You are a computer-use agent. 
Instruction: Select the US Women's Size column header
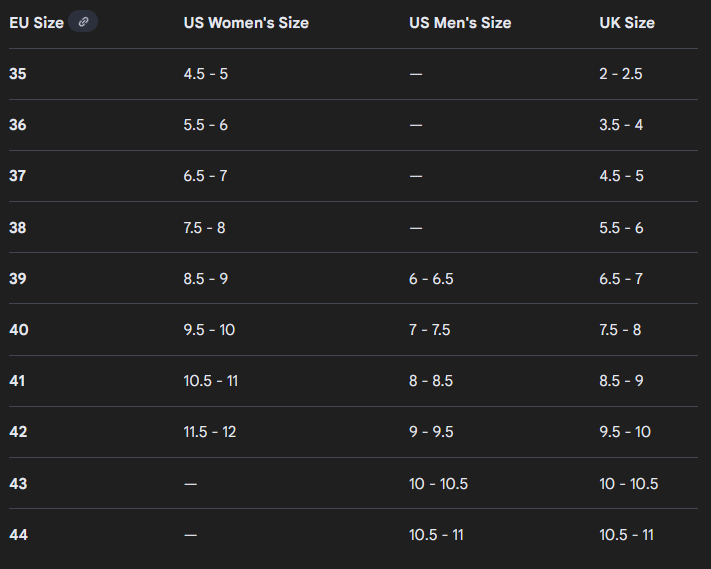pos(246,22)
